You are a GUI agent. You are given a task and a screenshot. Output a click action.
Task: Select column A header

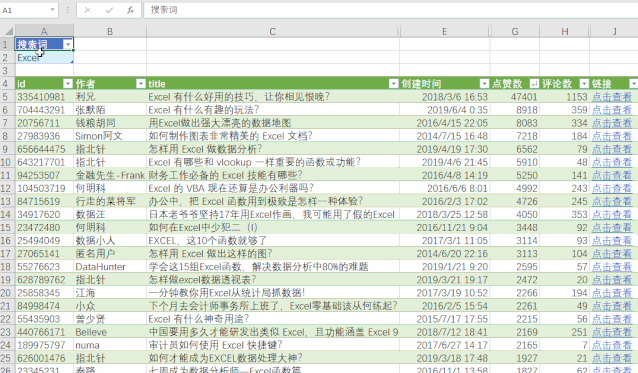coord(44,31)
